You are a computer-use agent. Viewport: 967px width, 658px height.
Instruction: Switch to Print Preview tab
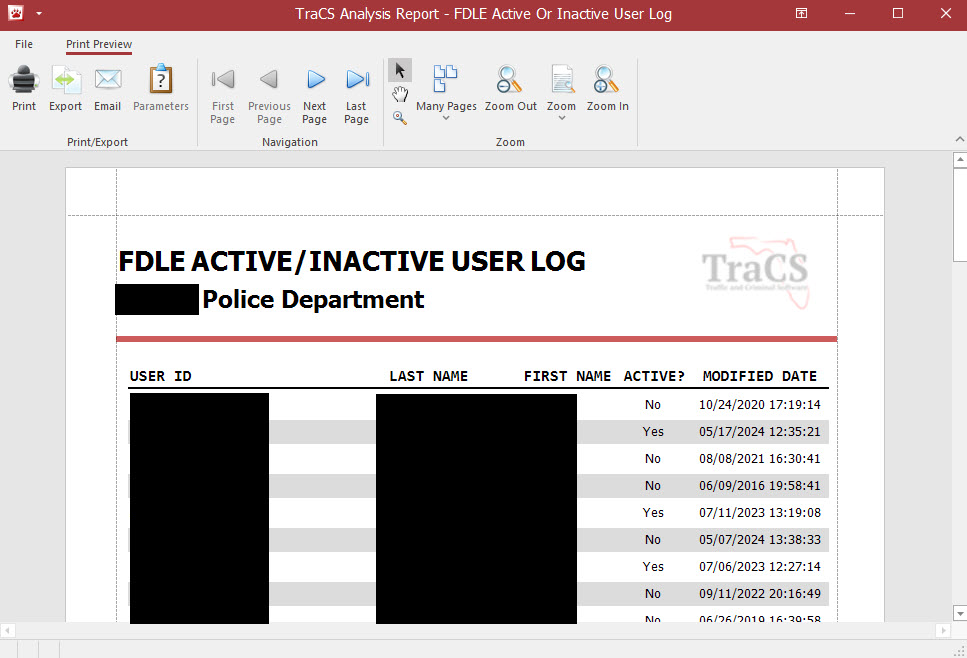pyautogui.click(x=99, y=44)
